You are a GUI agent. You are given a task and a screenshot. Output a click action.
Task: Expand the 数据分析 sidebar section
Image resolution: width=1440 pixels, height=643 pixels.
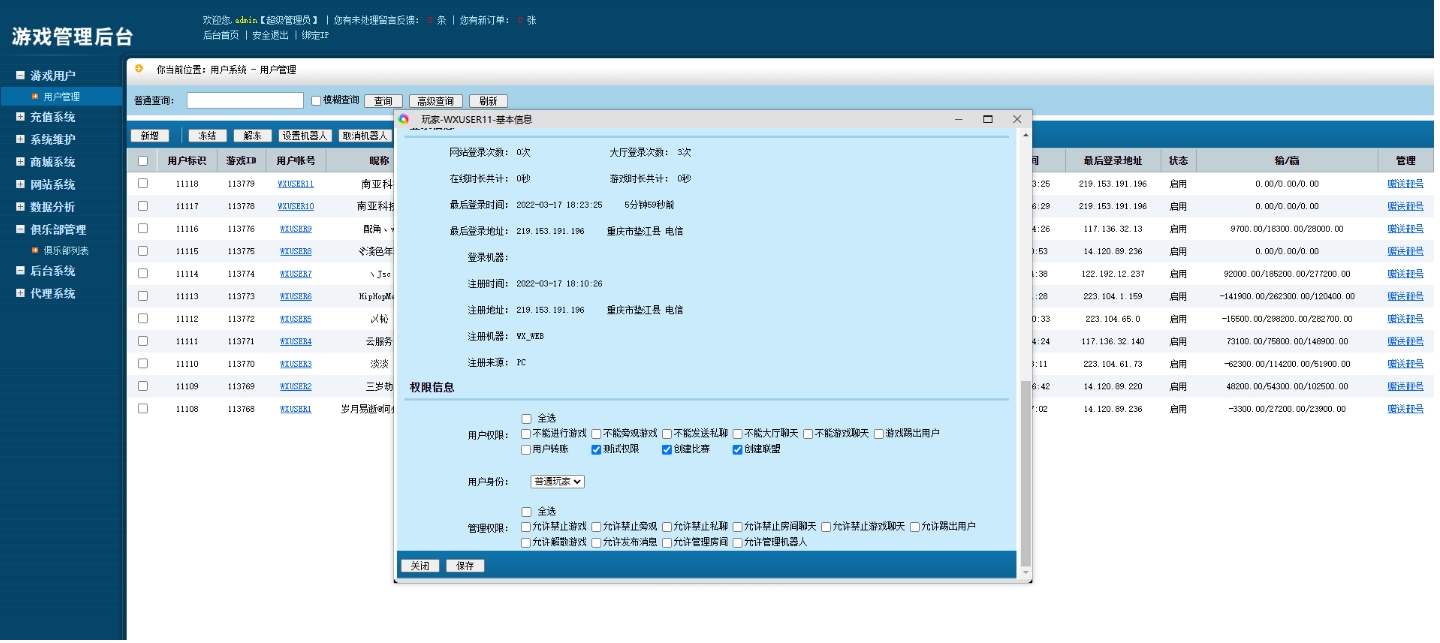tap(20, 207)
